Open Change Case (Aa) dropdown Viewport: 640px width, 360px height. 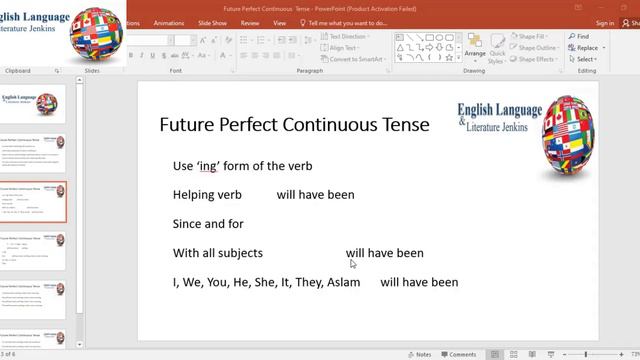tap(203, 56)
